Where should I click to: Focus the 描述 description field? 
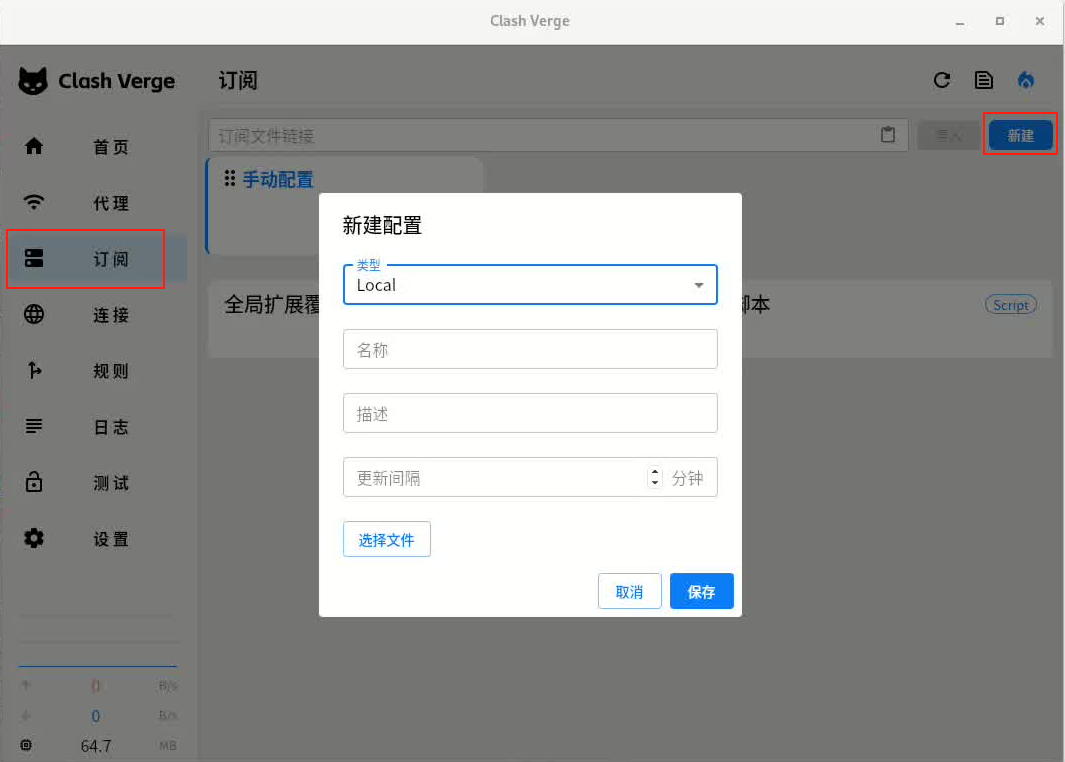coord(530,414)
